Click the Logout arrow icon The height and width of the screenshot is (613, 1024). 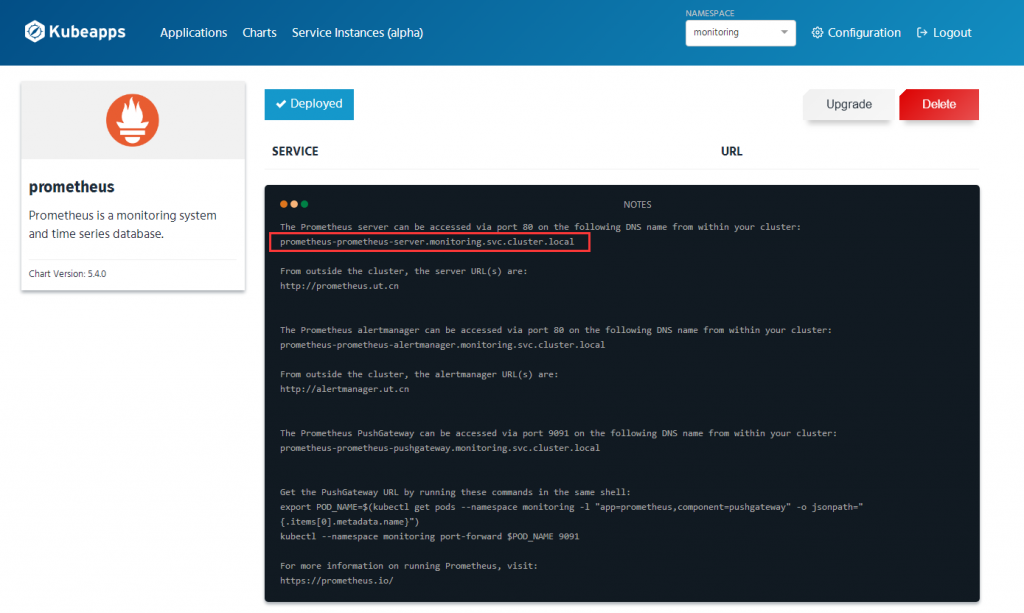coord(922,33)
